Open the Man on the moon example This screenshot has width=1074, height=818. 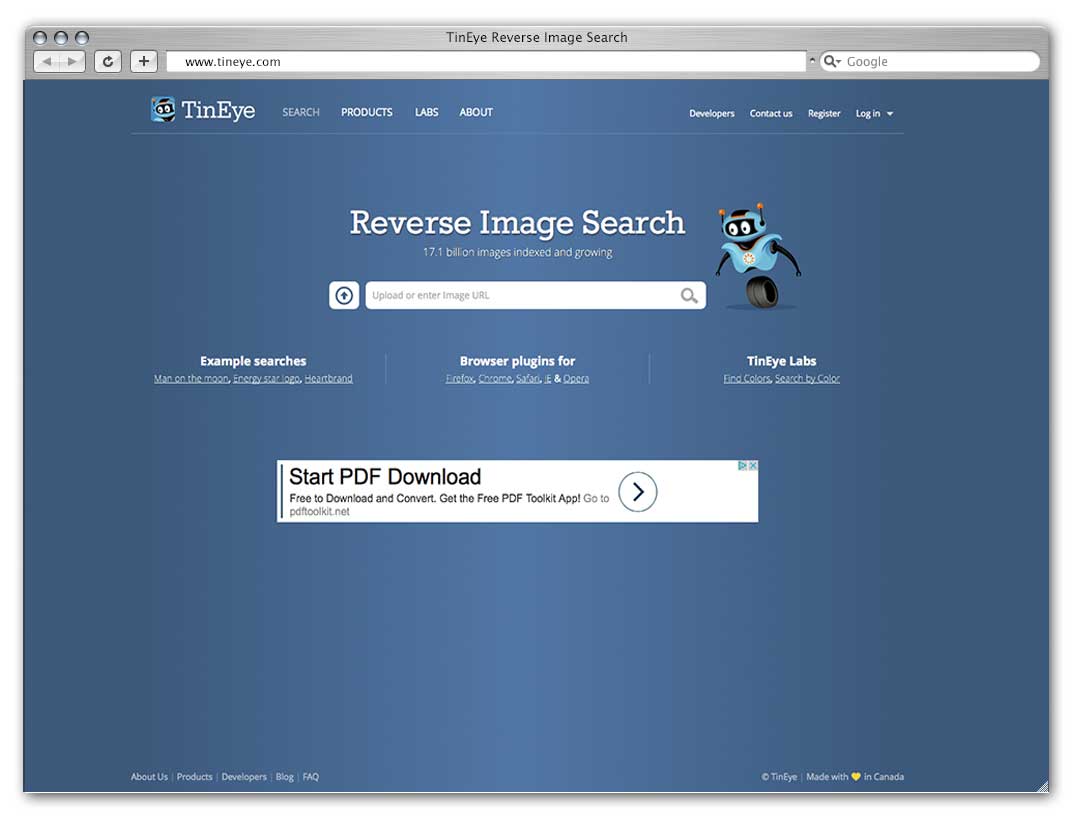pos(191,379)
